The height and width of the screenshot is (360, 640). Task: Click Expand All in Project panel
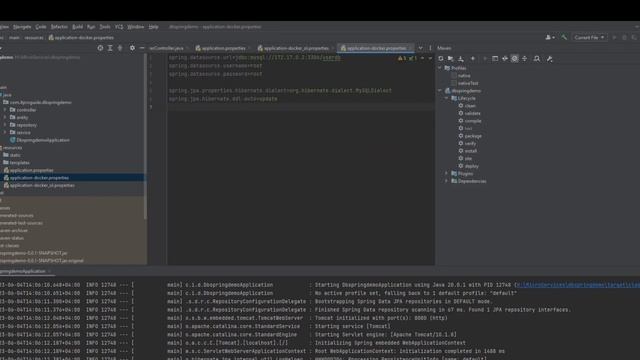click(x=110, y=48)
